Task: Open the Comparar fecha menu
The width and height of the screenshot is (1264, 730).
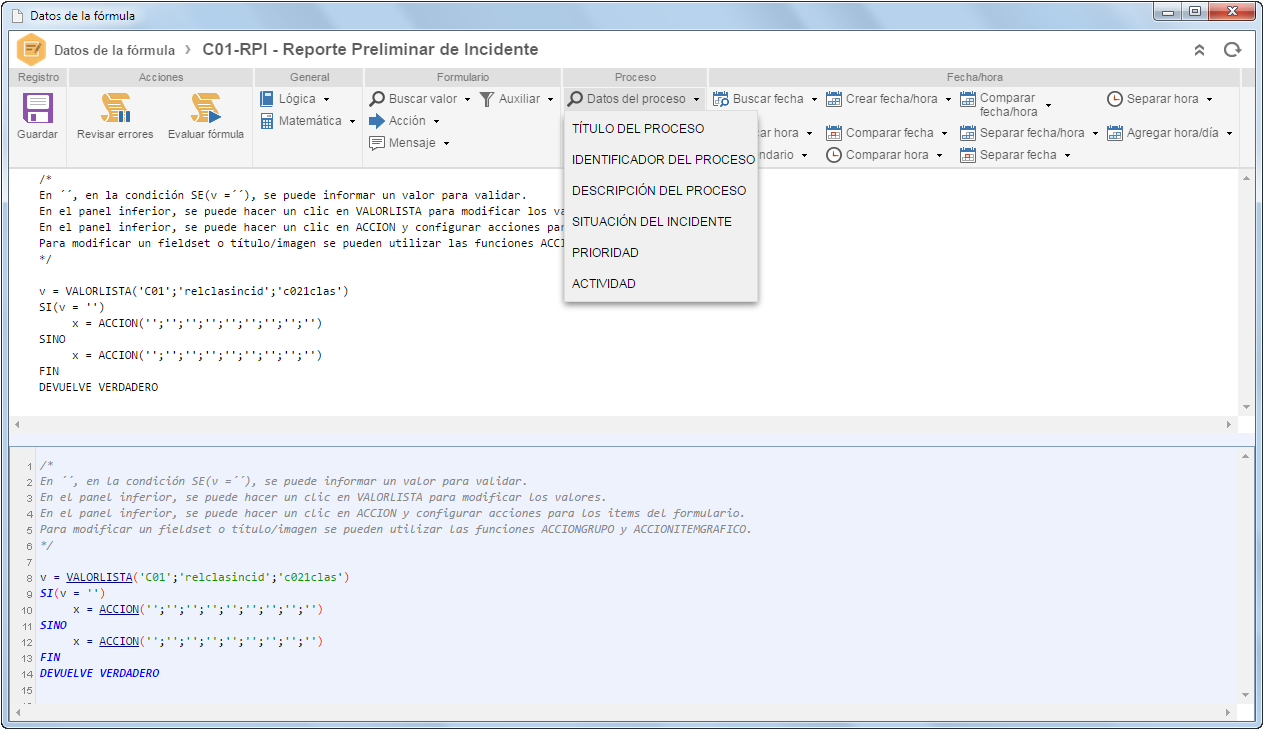Action: [x=886, y=133]
